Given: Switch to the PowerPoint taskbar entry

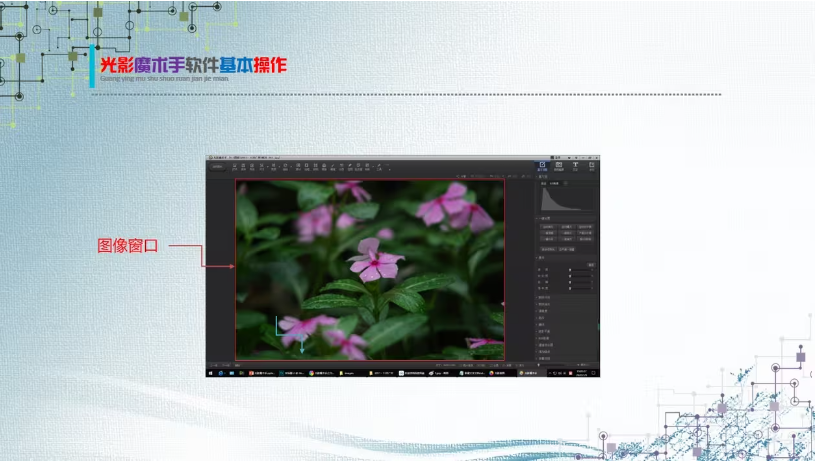Looking at the screenshot, I should tap(262, 373).
